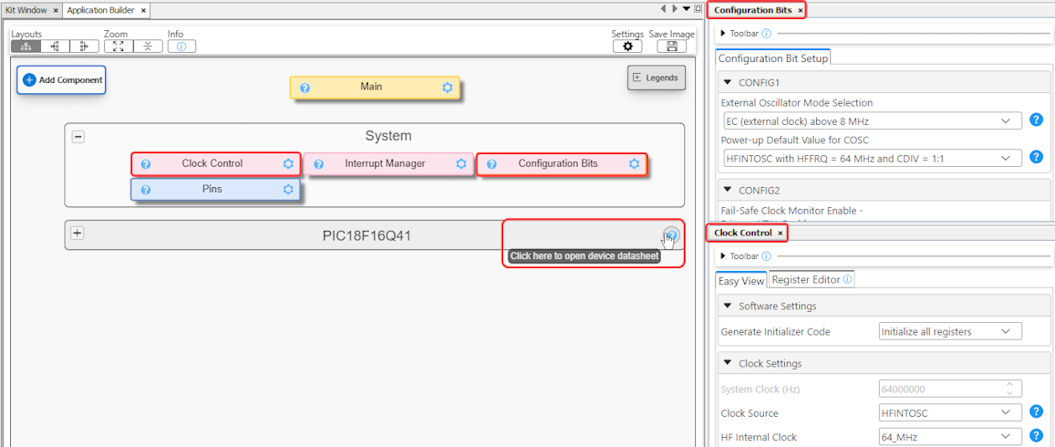Viewport: 1055px width, 447px height.
Task: Open help for Power-up Default COSC value
Action: coord(1037,158)
